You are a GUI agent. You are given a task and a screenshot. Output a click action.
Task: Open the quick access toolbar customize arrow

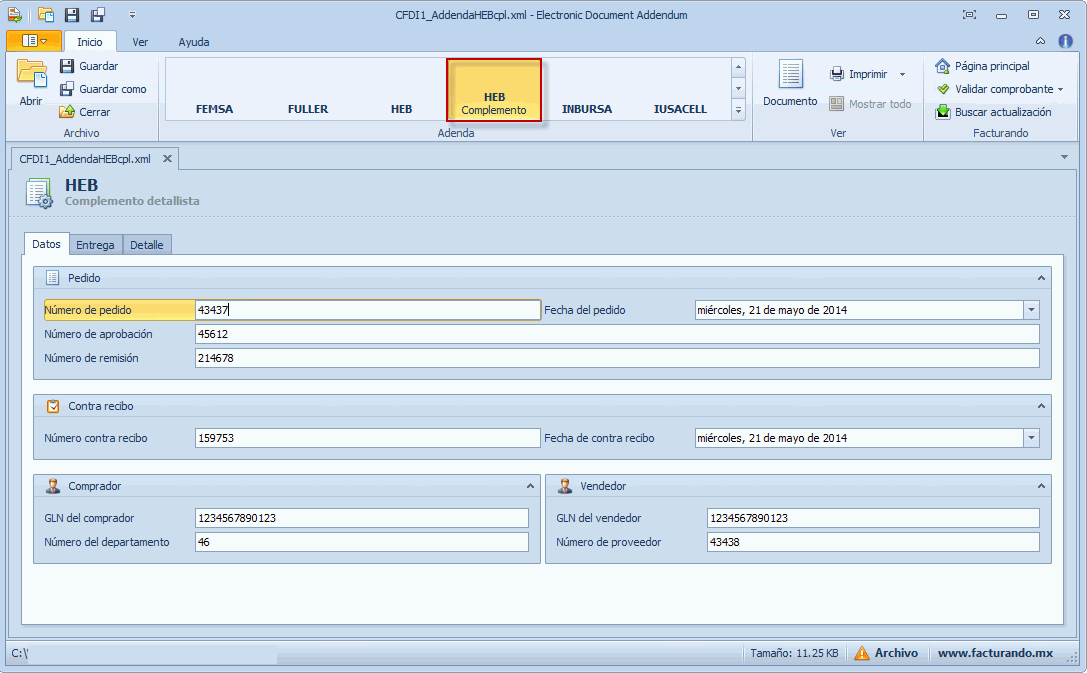pyautogui.click(x=132, y=15)
